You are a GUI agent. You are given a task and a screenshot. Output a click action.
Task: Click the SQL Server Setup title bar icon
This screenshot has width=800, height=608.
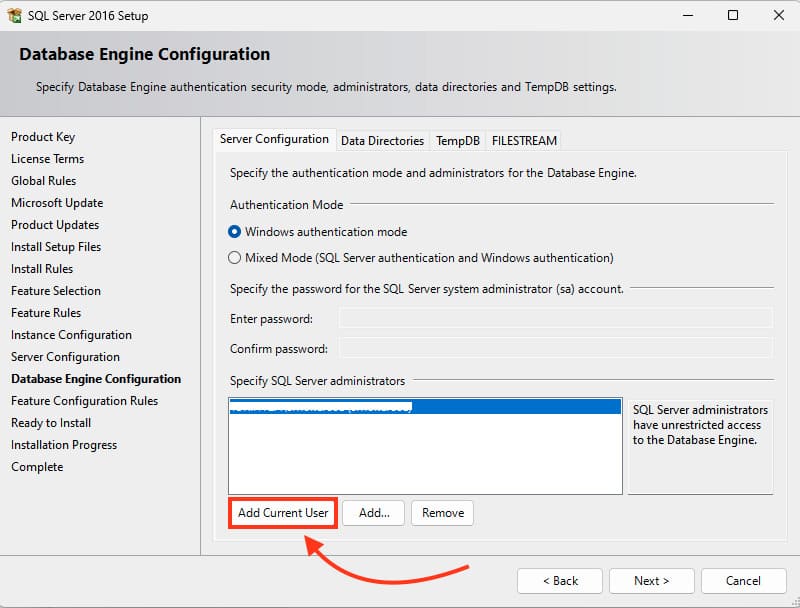14,16
